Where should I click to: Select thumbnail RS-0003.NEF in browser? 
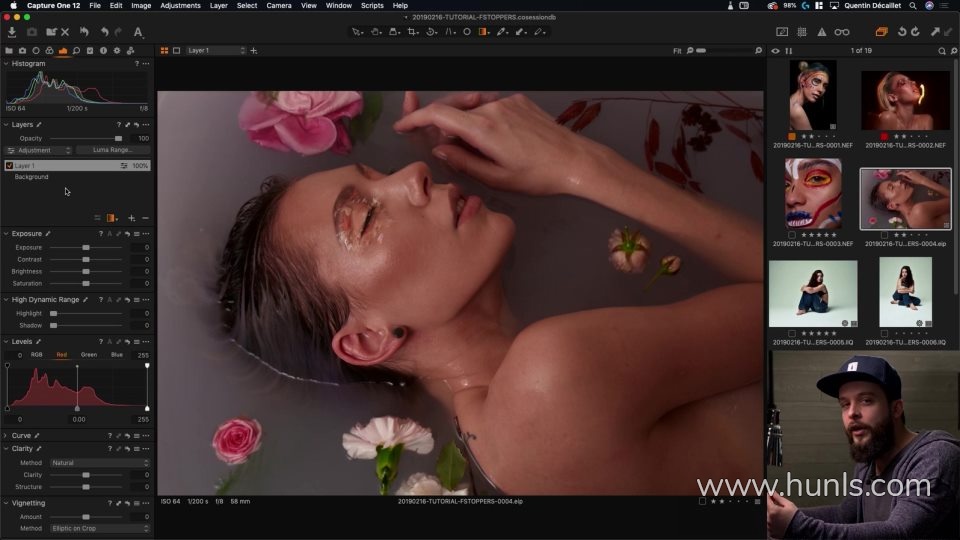[812, 194]
